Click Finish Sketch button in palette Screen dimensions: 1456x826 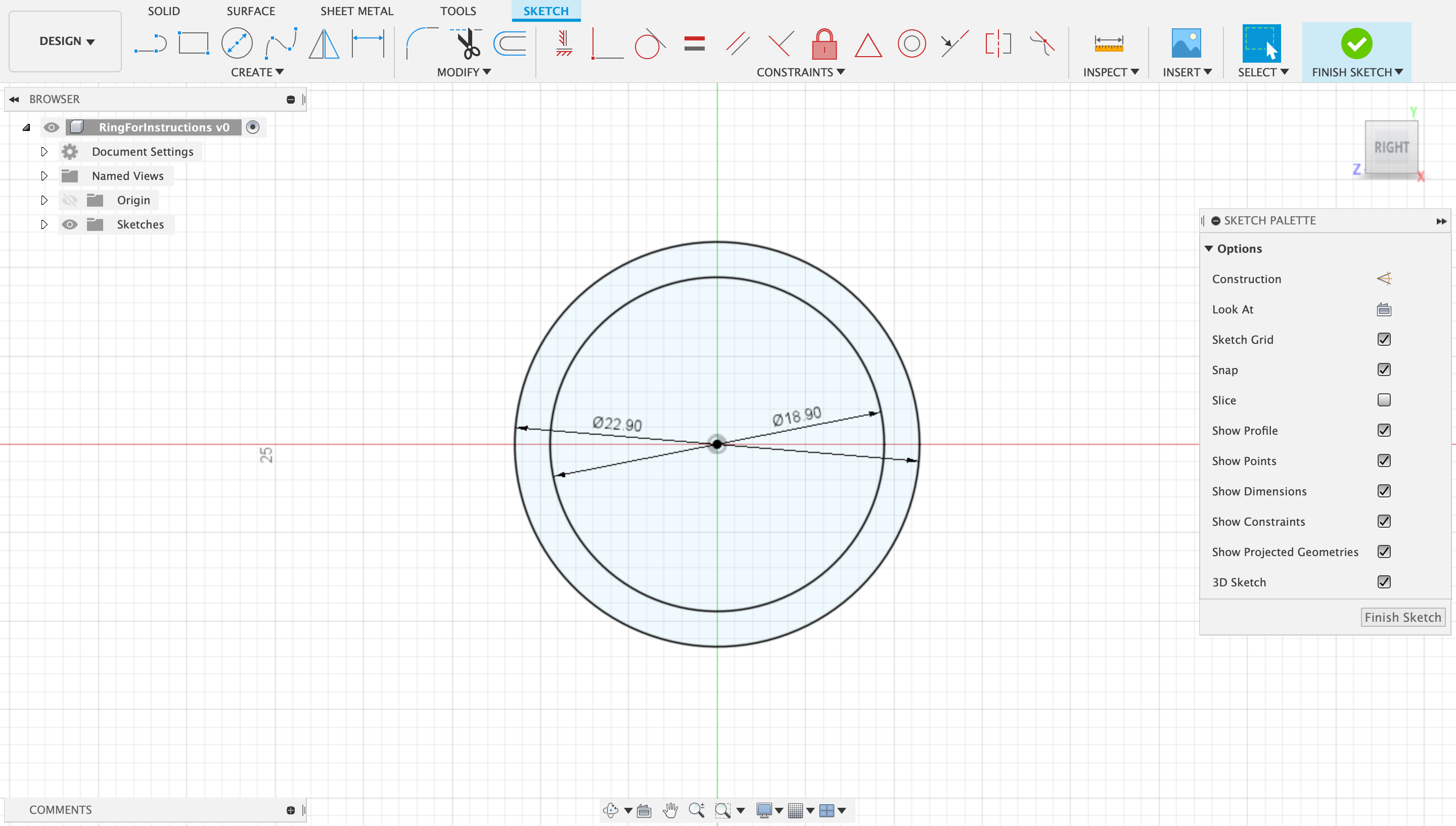[1402, 617]
